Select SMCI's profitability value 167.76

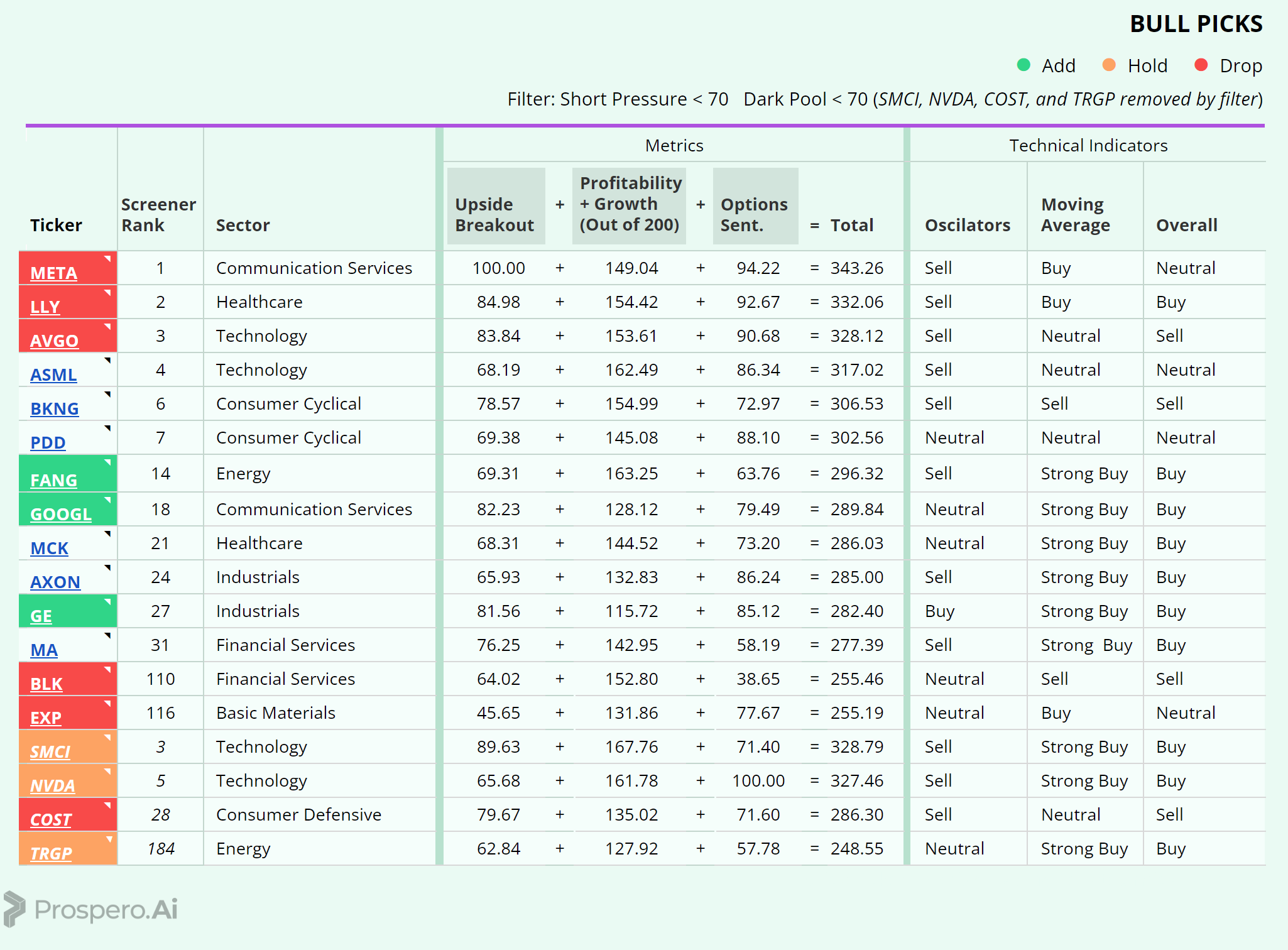[631, 747]
